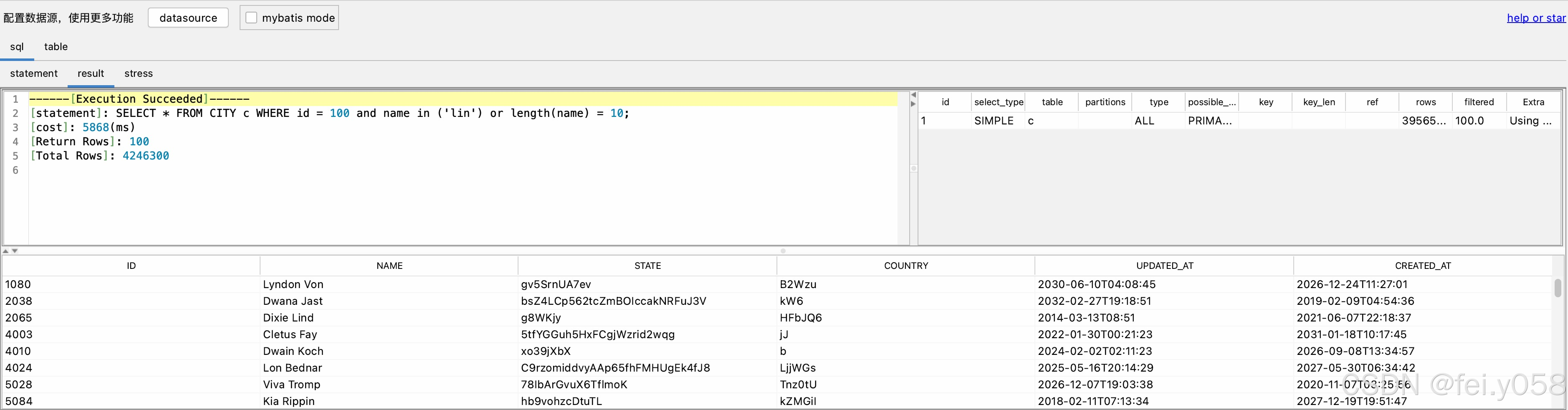This screenshot has height=410, width=1568.
Task: Select the result sub-tab
Action: coord(91,74)
